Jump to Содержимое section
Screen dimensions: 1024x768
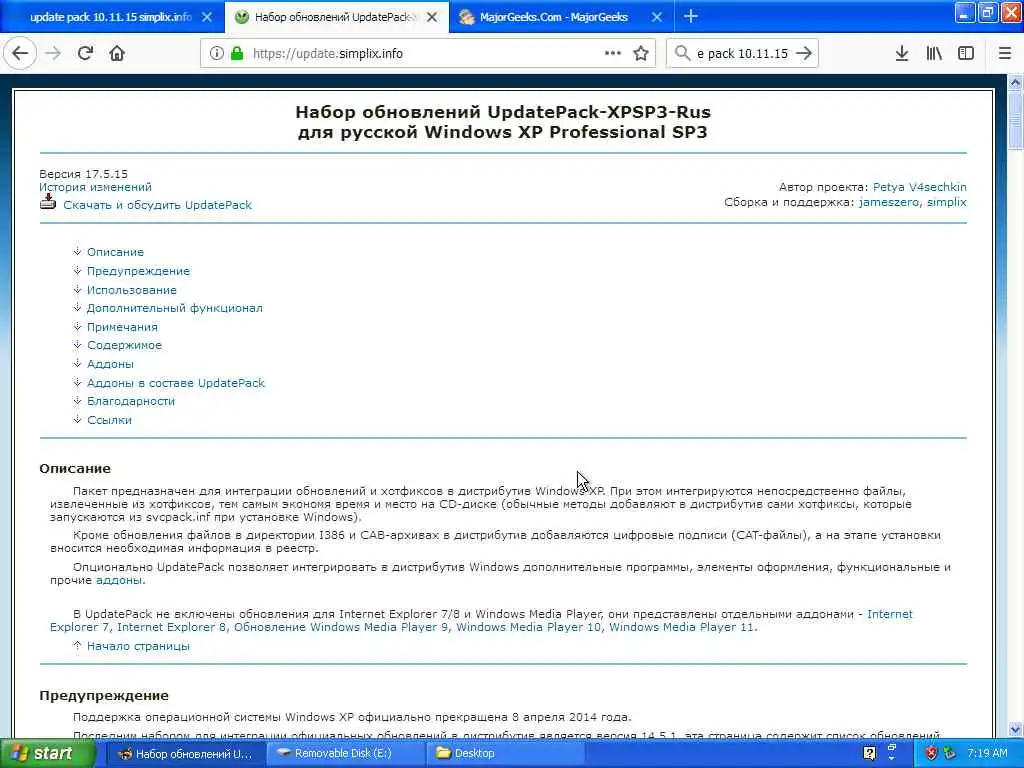[124, 345]
